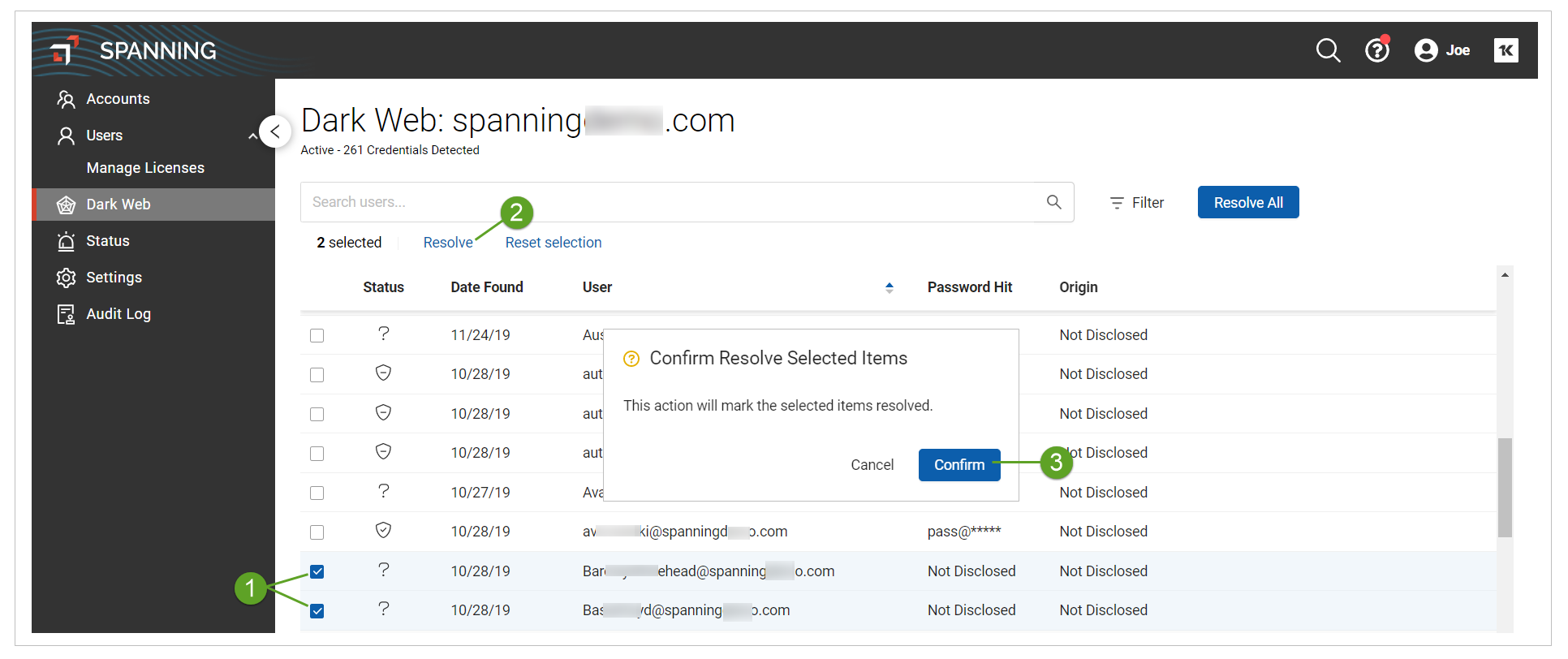Click the Dark Web spider web icon
Screen dimensions: 1568x659
(x=66, y=205)
